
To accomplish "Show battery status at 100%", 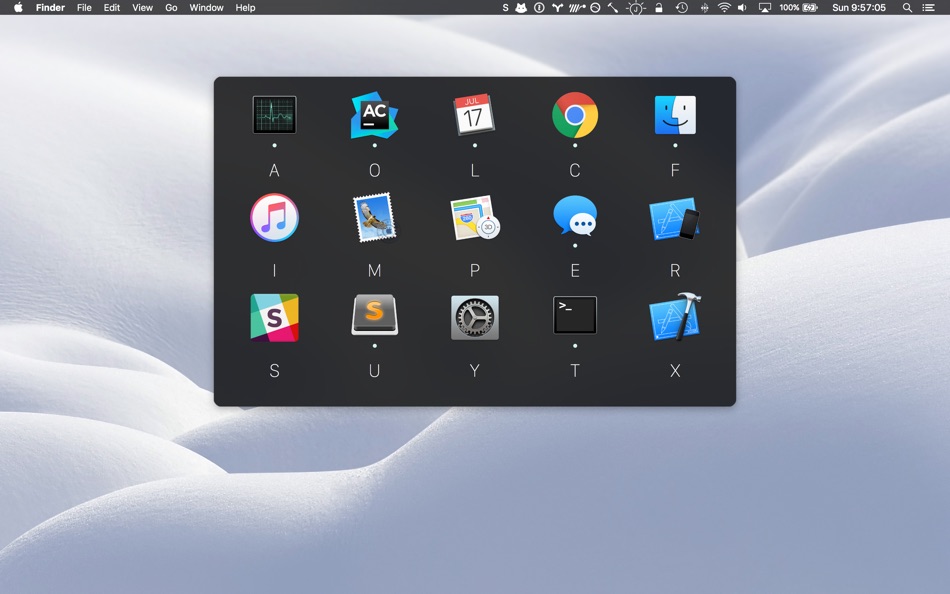I will [x=798, y=7].
